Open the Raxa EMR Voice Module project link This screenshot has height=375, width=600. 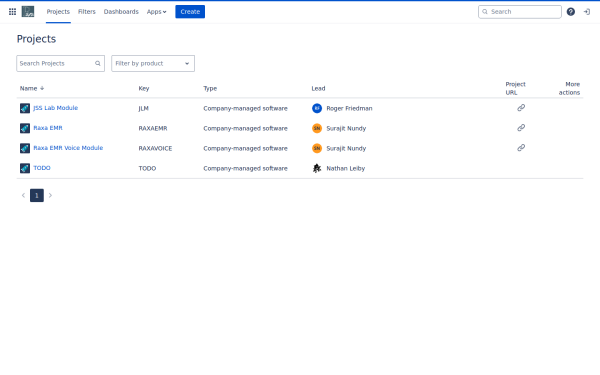tap(68, 148)
